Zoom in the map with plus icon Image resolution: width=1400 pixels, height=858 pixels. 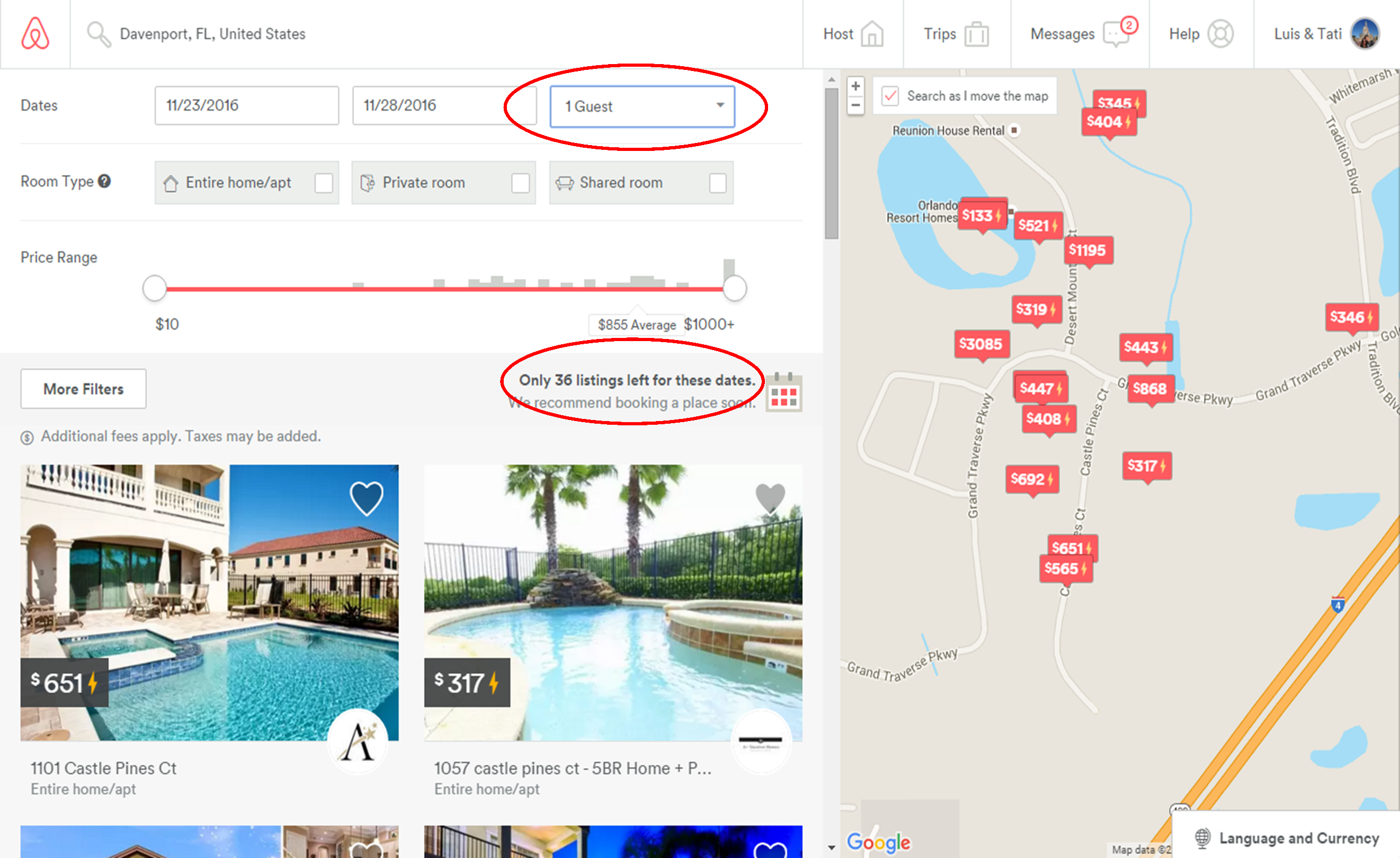(855, 86)
